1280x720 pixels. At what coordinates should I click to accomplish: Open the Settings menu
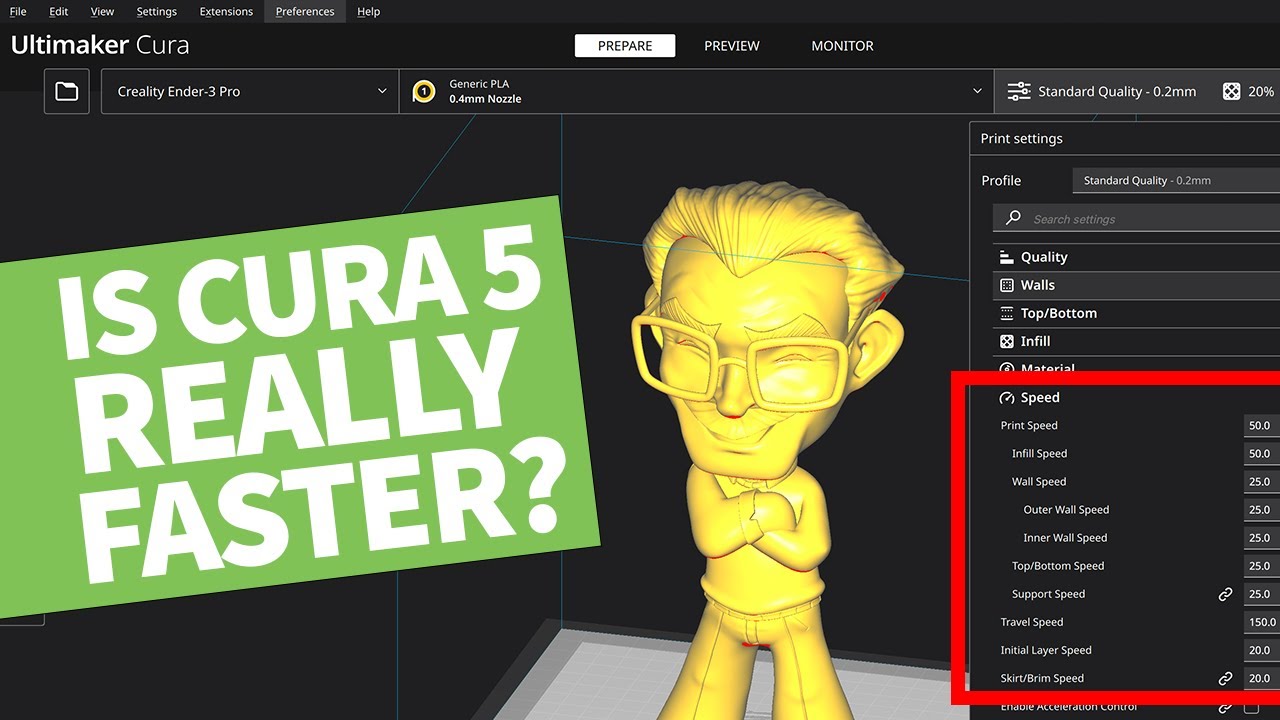tap(156, 11)
